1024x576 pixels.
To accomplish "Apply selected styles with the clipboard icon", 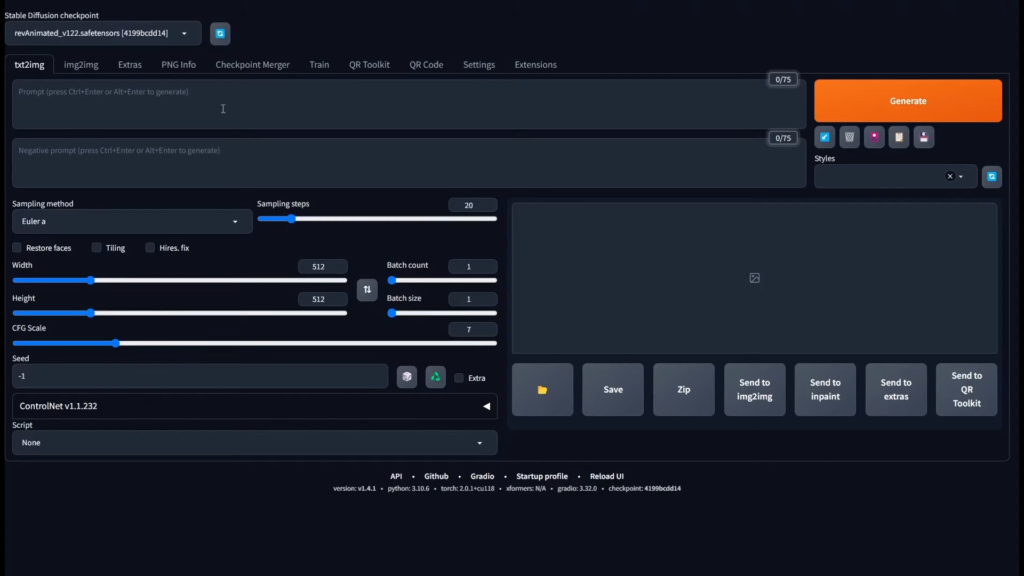I will pyautogui.click(x=899, y=137).
